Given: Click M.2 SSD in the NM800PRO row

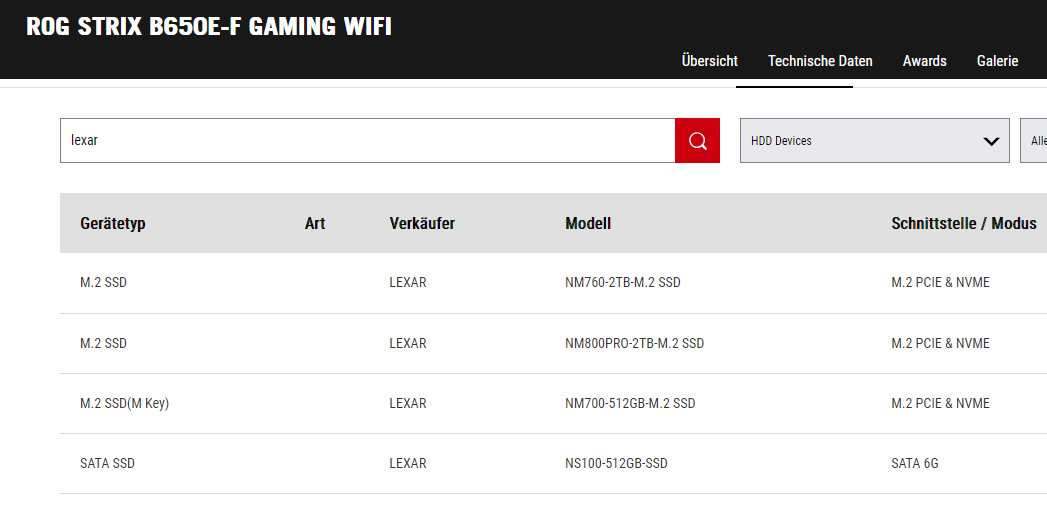Looking at the screenshot, I should [103, 343].
